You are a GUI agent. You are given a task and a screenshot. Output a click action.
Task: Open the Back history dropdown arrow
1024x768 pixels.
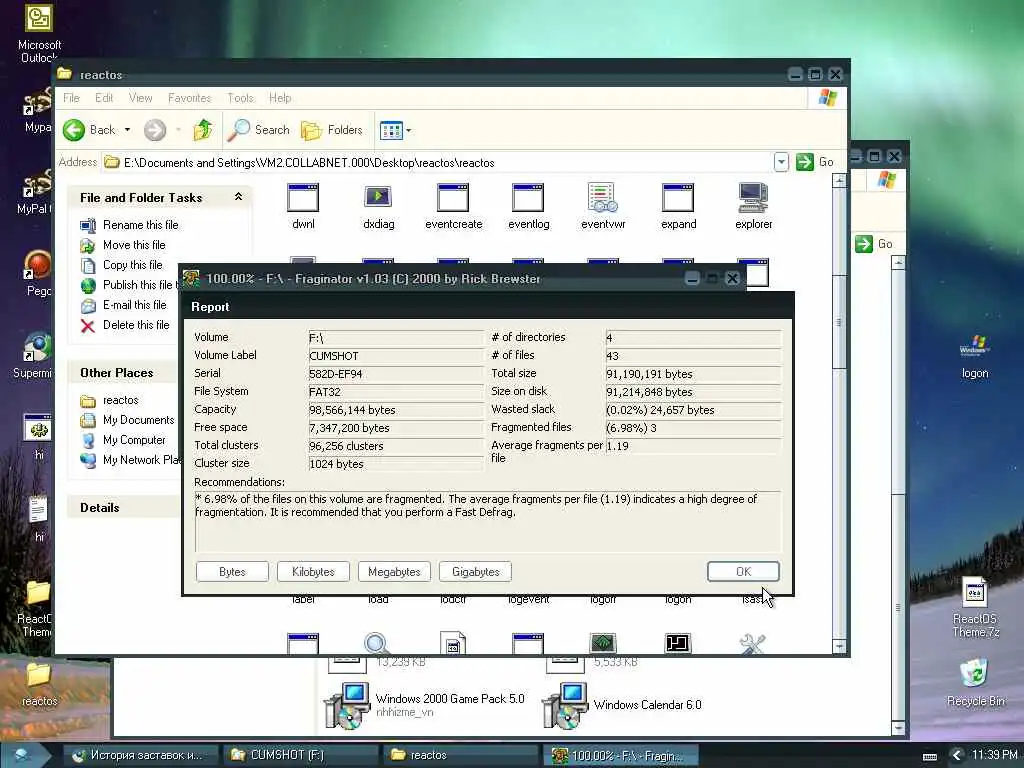pyautogui.click(x=127, y=130)
